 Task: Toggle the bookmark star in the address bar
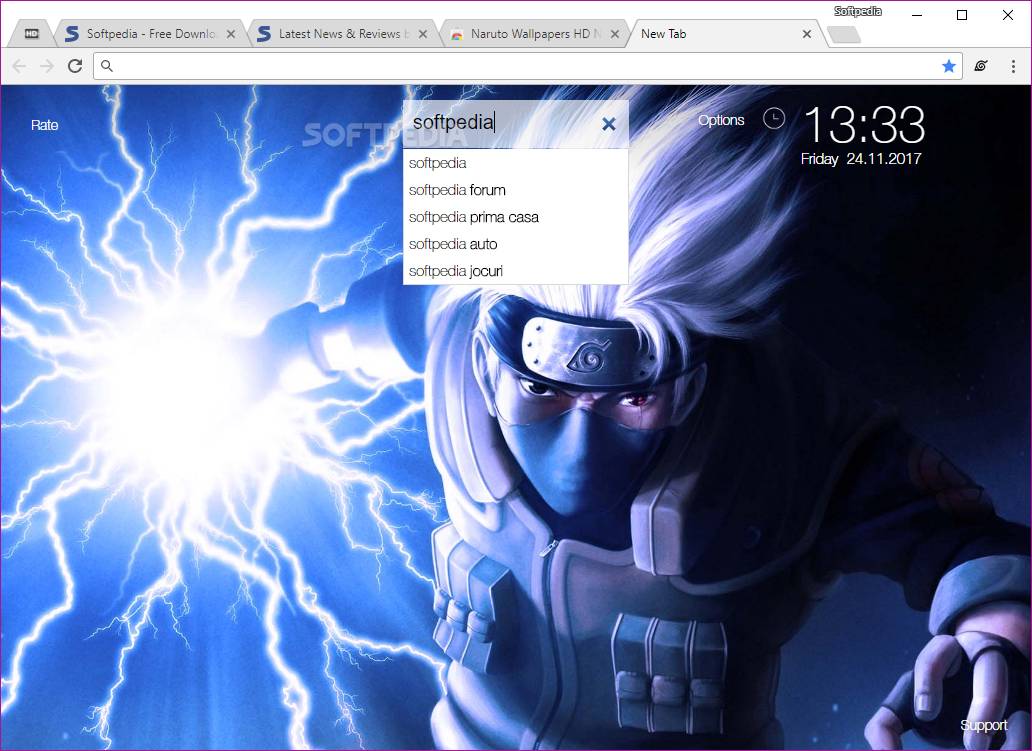pos(948,66)
